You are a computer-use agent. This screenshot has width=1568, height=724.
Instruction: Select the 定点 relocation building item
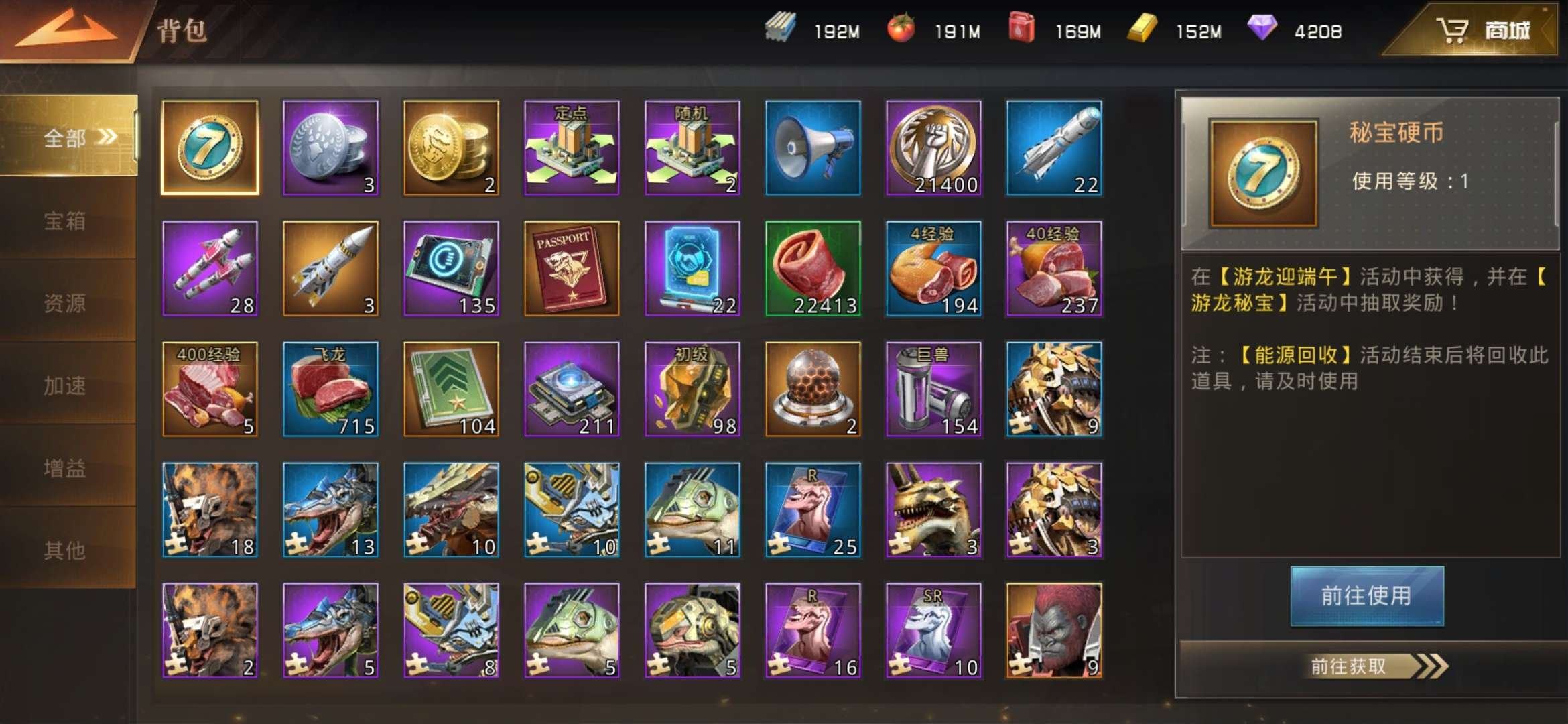(x=572, y=148)
